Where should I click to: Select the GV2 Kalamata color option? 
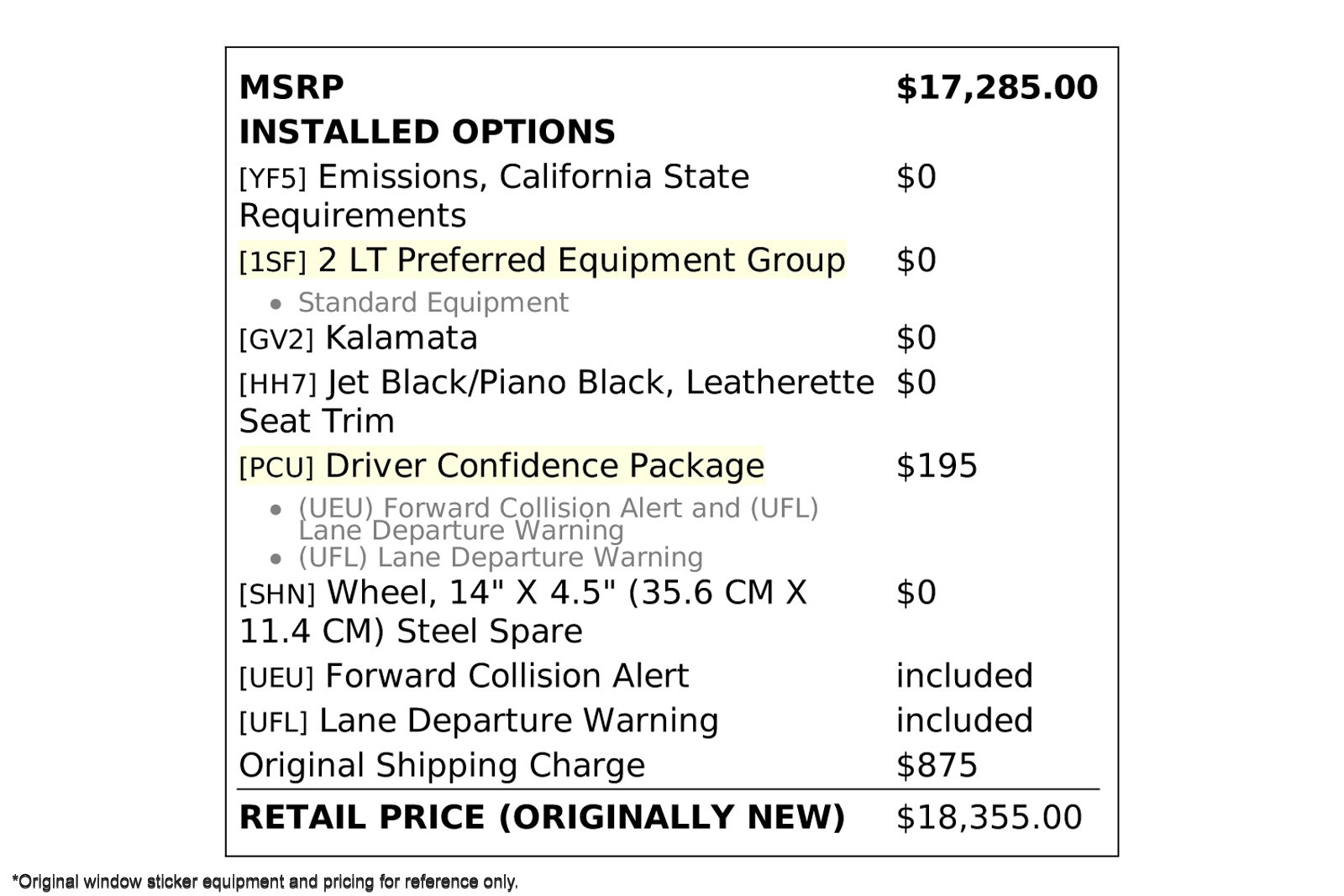[x=358, y=338]
